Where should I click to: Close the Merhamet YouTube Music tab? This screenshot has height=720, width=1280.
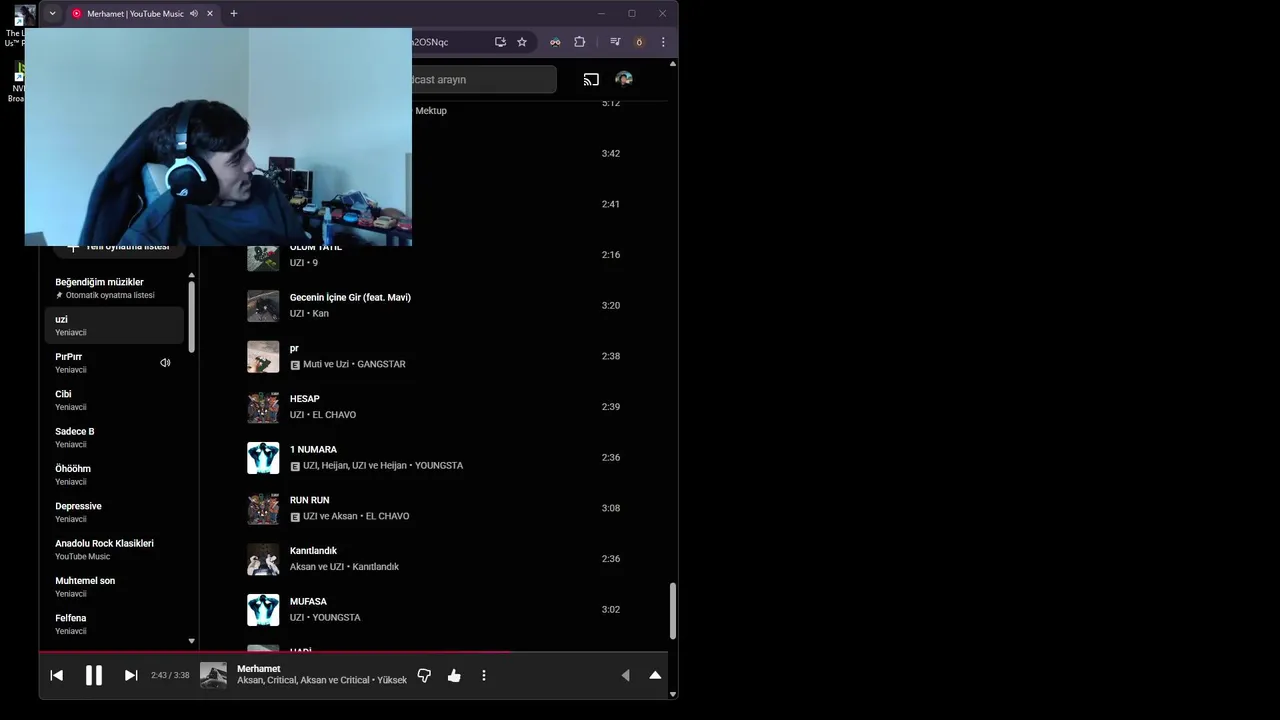(210, 14)
